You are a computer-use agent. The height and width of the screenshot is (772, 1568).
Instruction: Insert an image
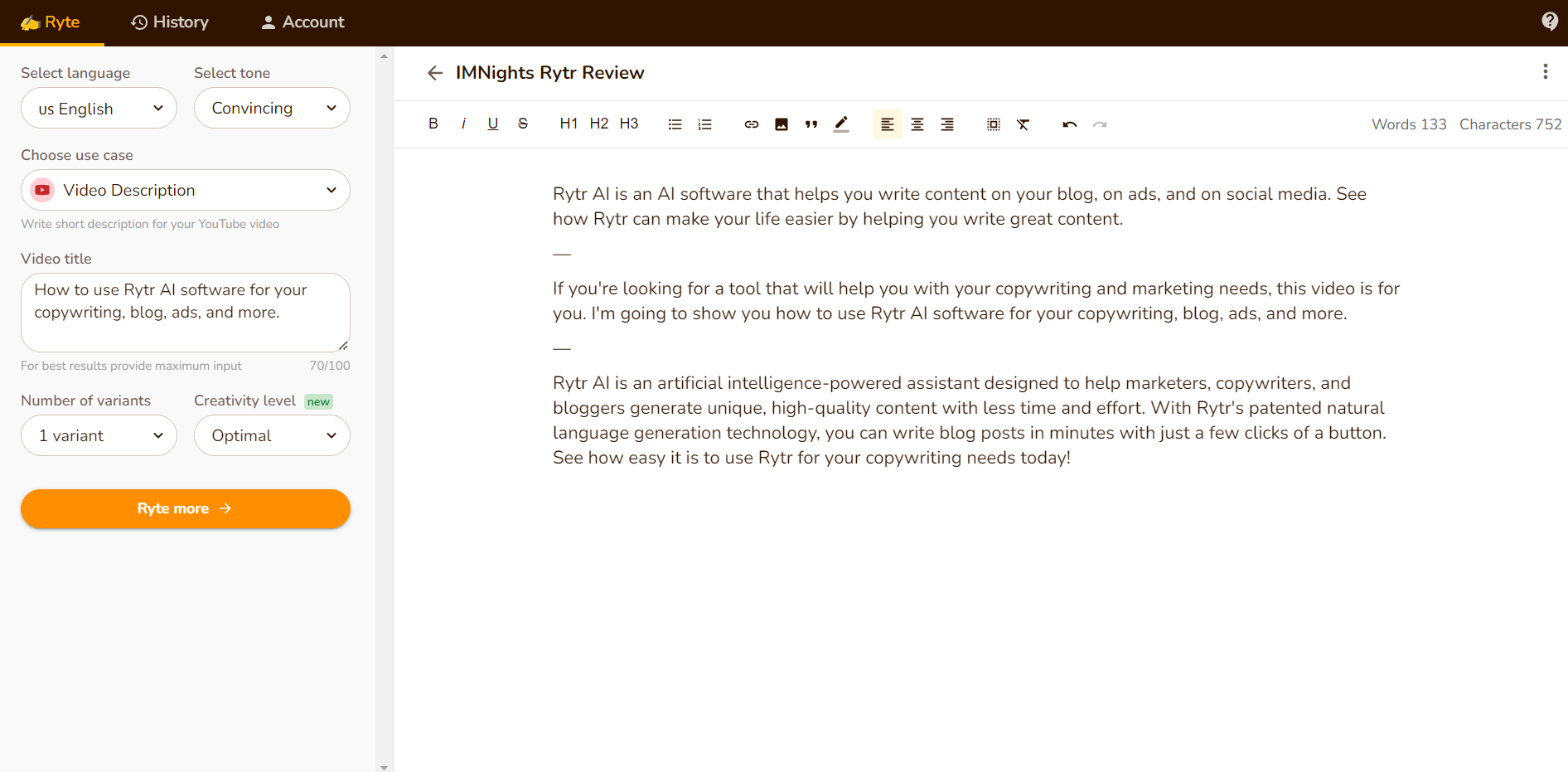782,124
